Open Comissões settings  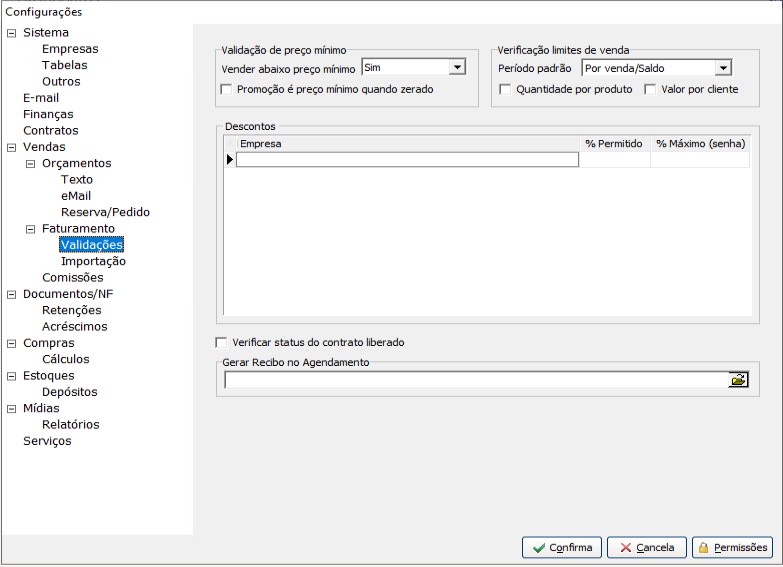(x=73, y=278)
